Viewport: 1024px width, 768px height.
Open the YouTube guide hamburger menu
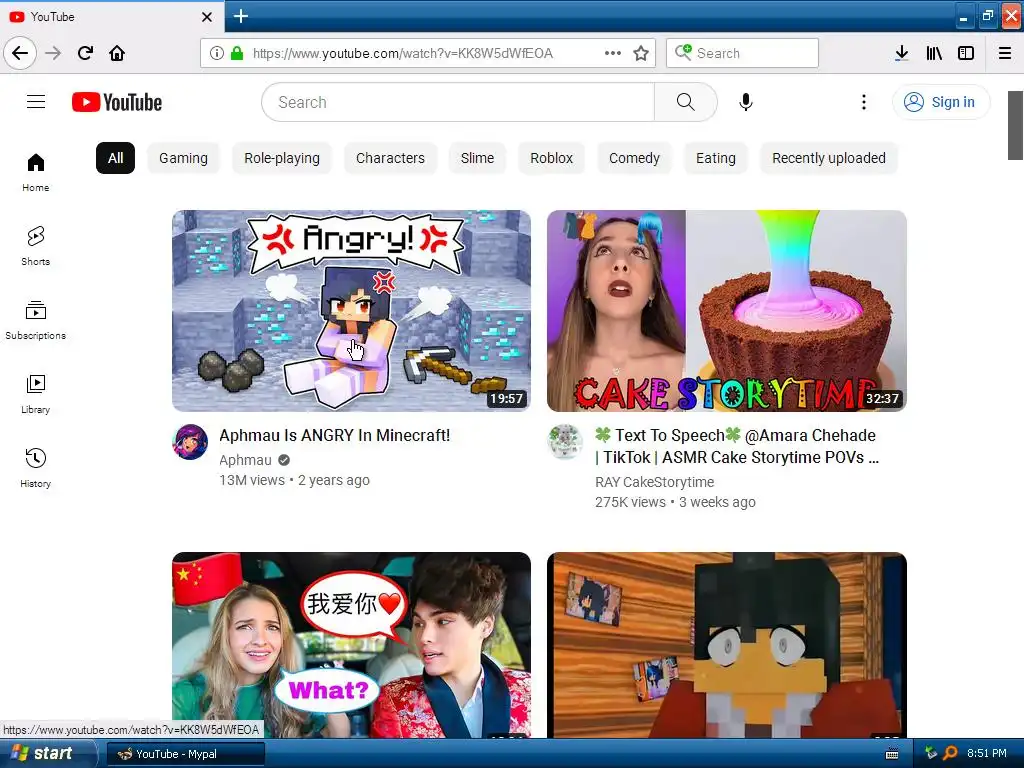(36, 102)
